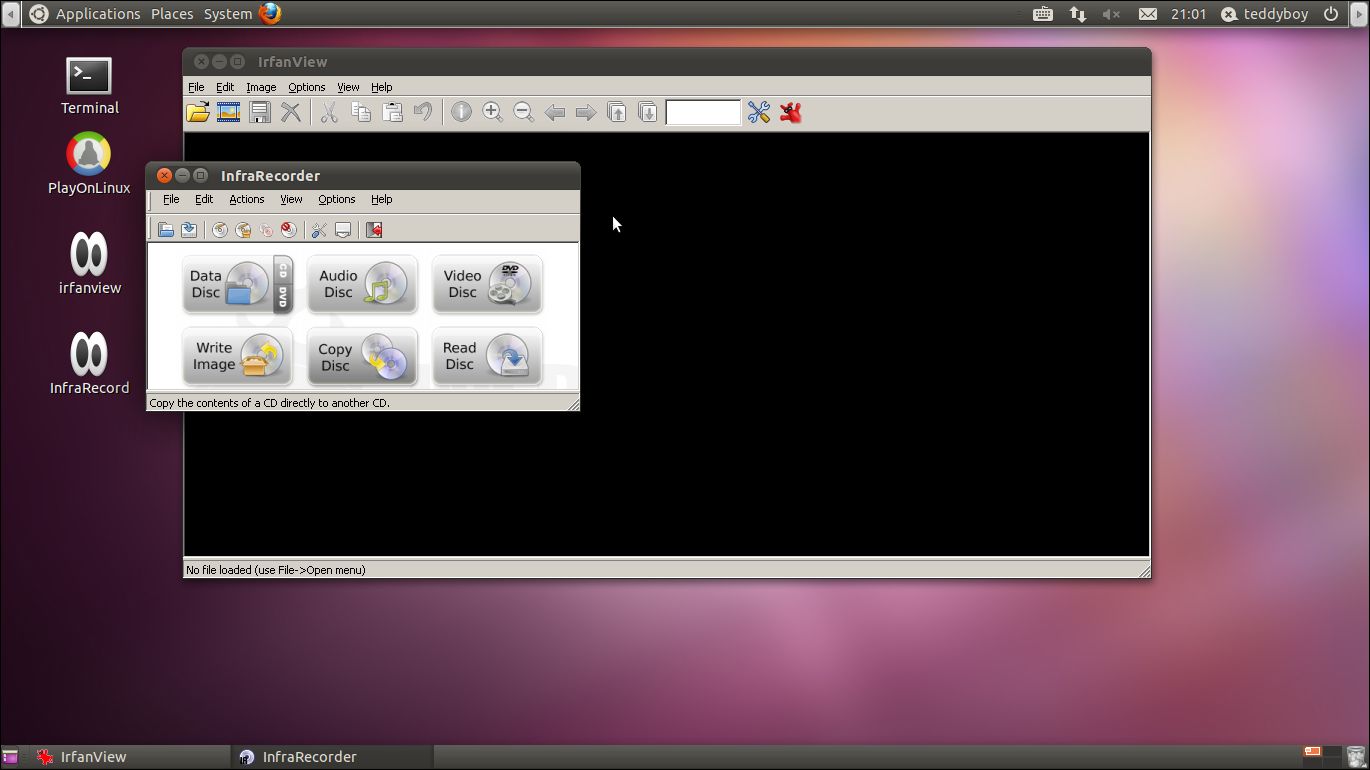Open the Actions menu in InfraRecorder
1370x770 pixels.
tap(246, 199)
